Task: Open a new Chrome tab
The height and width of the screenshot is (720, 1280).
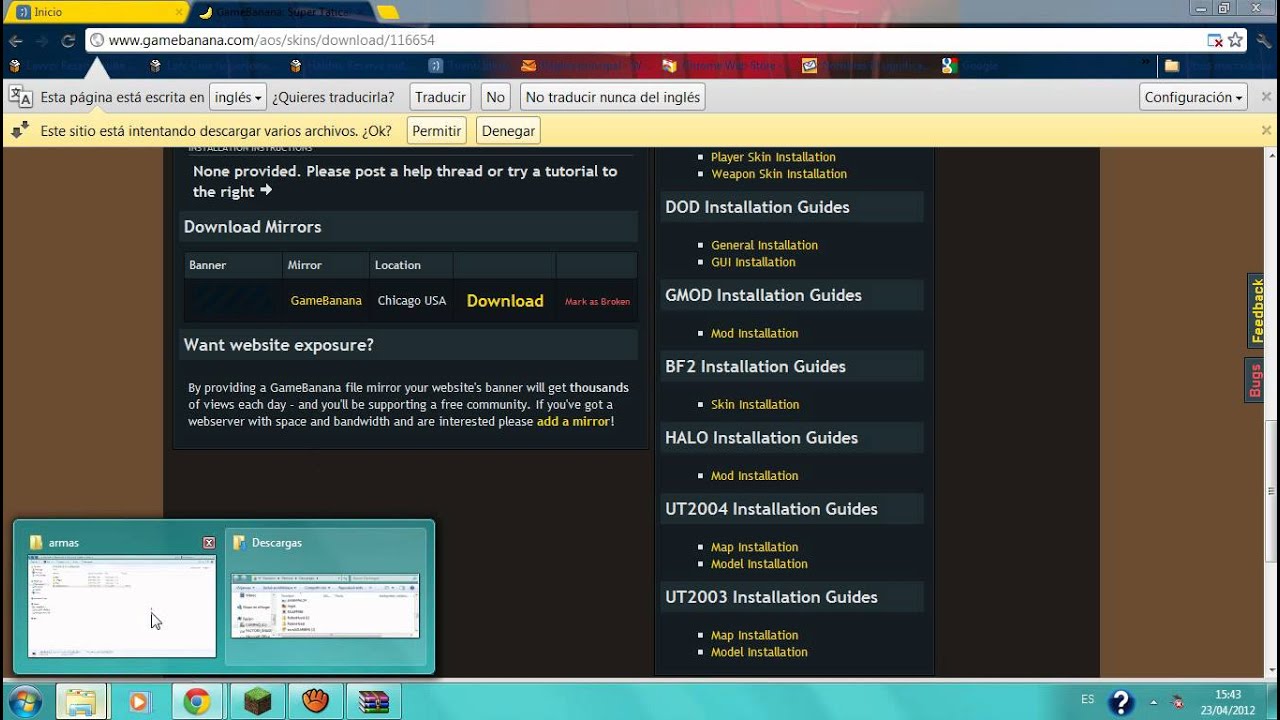Action: [387, 12]
